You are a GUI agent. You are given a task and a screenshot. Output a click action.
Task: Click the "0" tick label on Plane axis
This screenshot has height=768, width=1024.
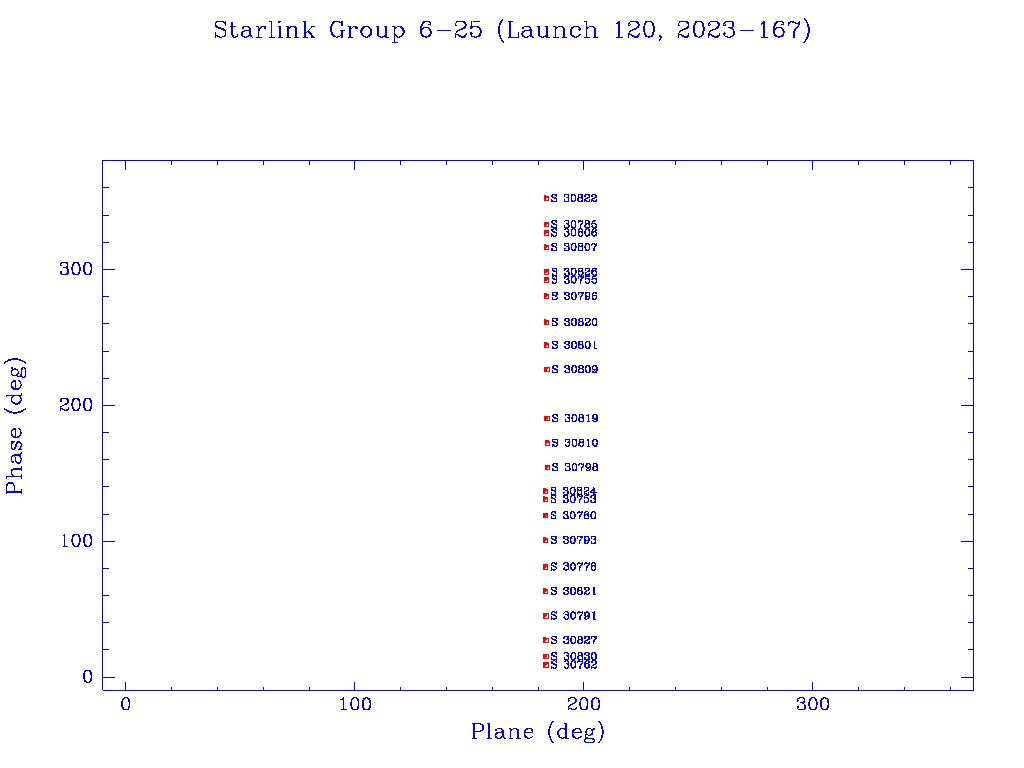125,704
